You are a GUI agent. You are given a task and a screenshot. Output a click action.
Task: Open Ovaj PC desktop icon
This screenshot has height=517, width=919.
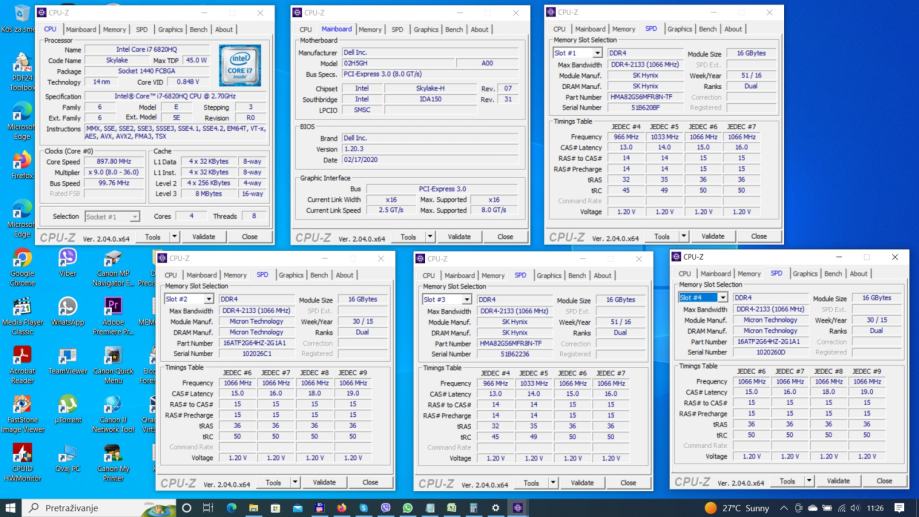(67, 458)
